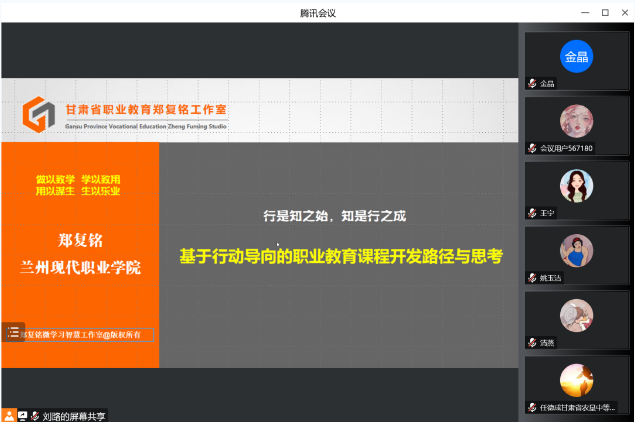Select the avatar of woman in blue dress
635x422 pixels.
point(576,251)
